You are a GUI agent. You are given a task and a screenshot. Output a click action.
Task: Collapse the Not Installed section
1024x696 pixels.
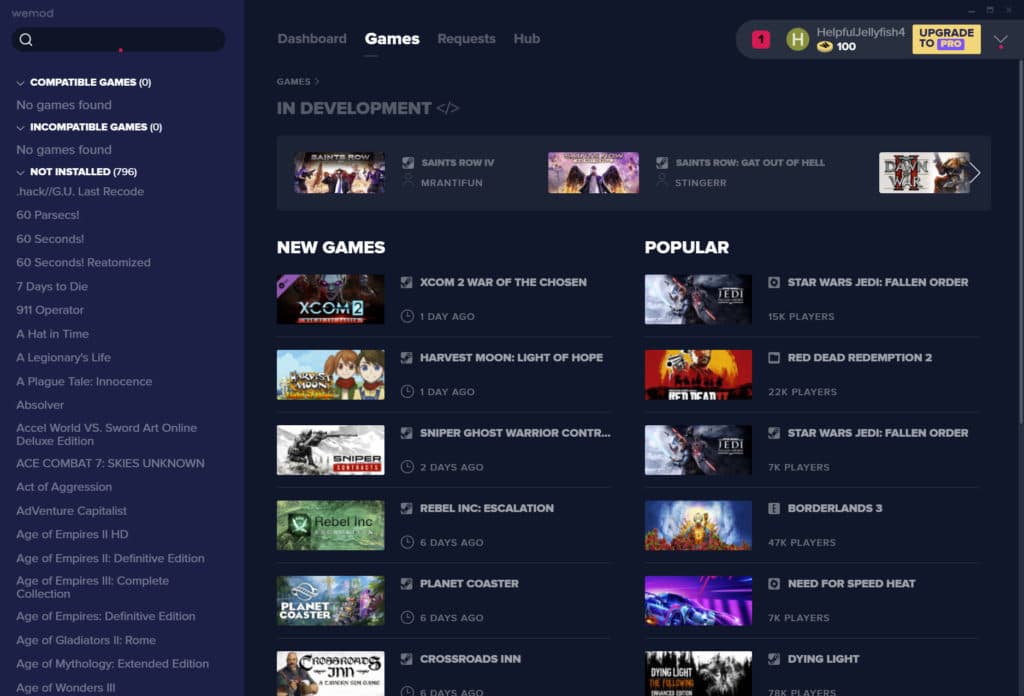pos(20,172)
